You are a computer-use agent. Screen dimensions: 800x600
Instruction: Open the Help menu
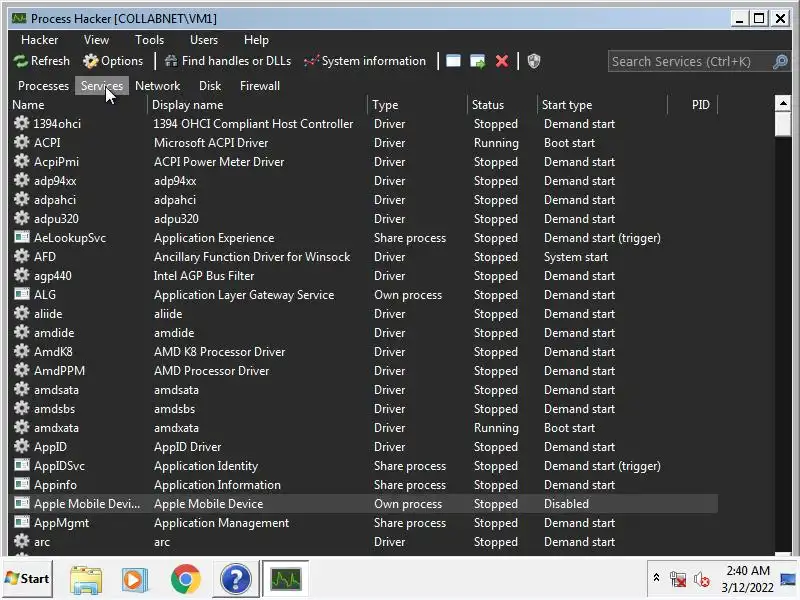(256, 40)
